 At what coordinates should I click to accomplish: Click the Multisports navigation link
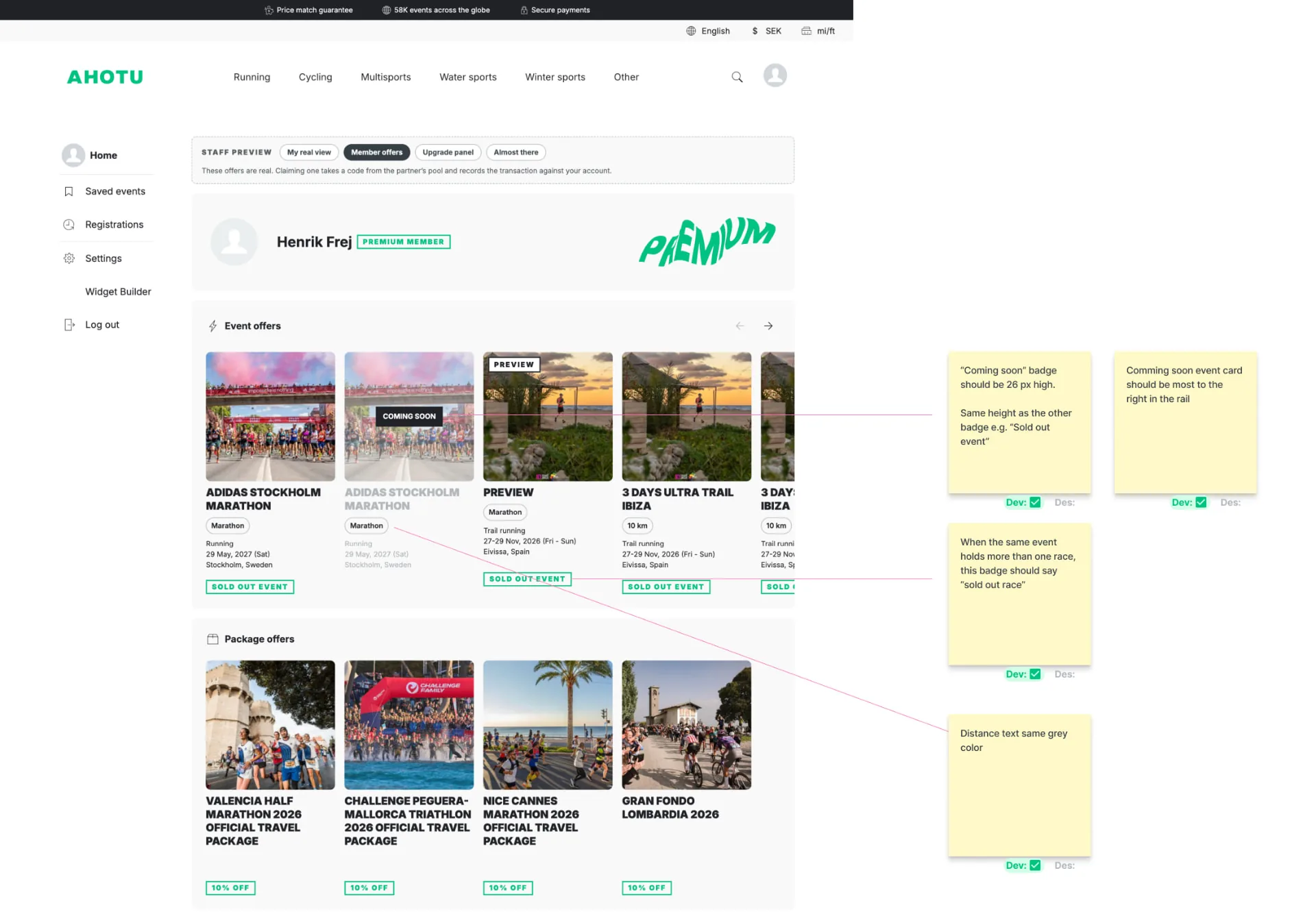(386, 77)
